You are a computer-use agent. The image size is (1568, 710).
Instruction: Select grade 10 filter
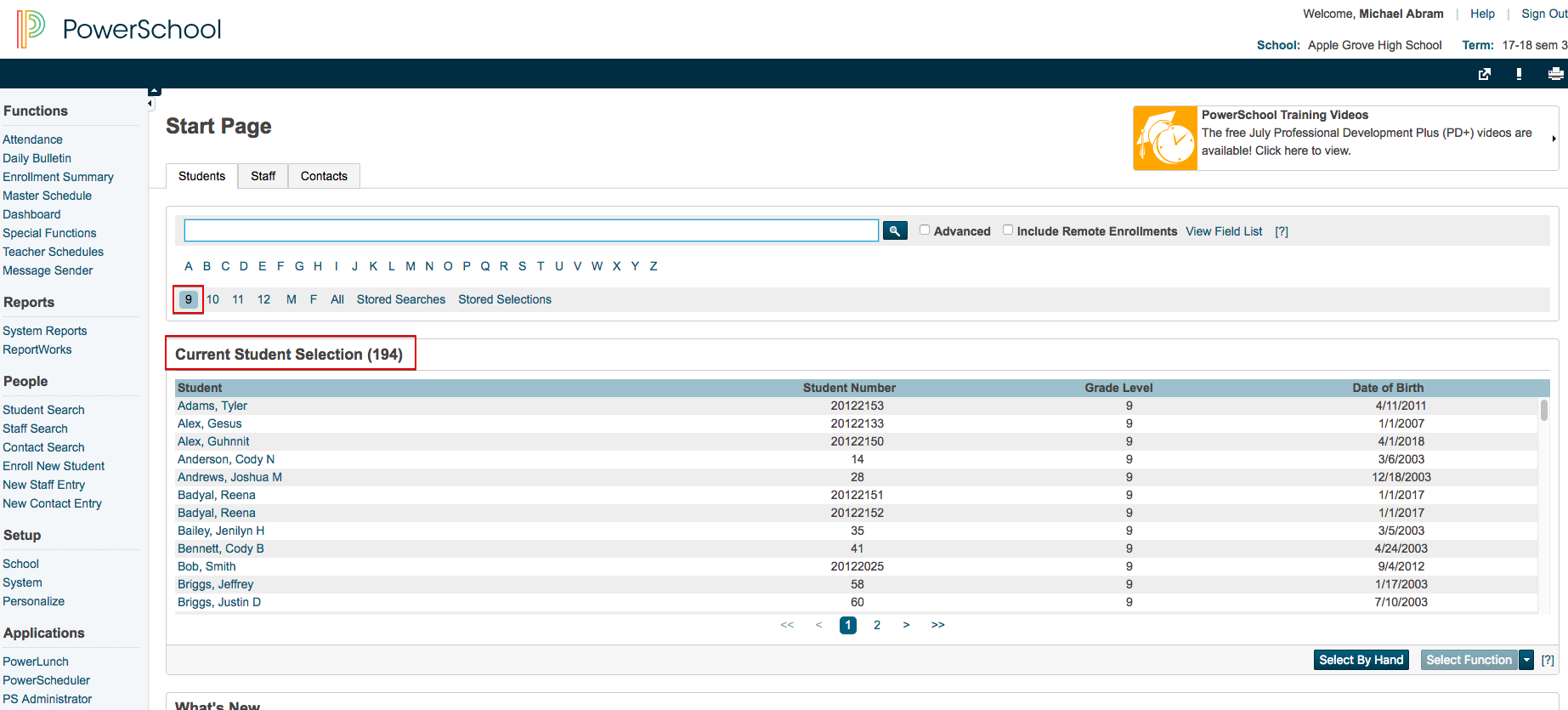tap(212, 299)
